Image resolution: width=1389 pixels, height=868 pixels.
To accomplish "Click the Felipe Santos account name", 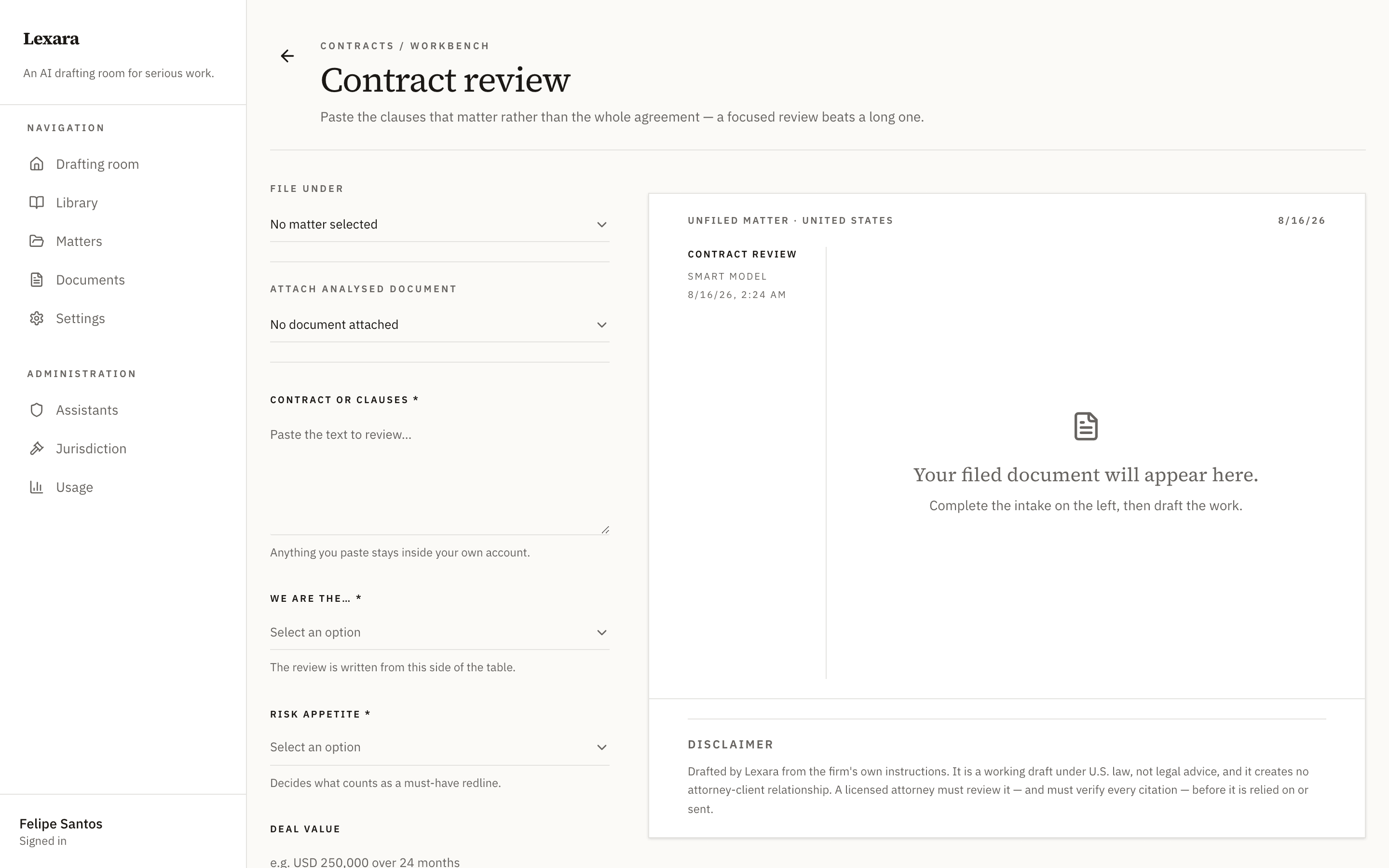I will [x=61, y=824].
